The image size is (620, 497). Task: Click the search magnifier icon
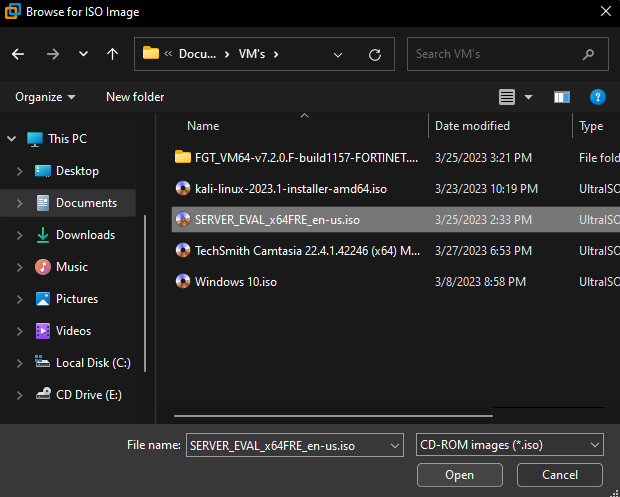pos(588,54)
